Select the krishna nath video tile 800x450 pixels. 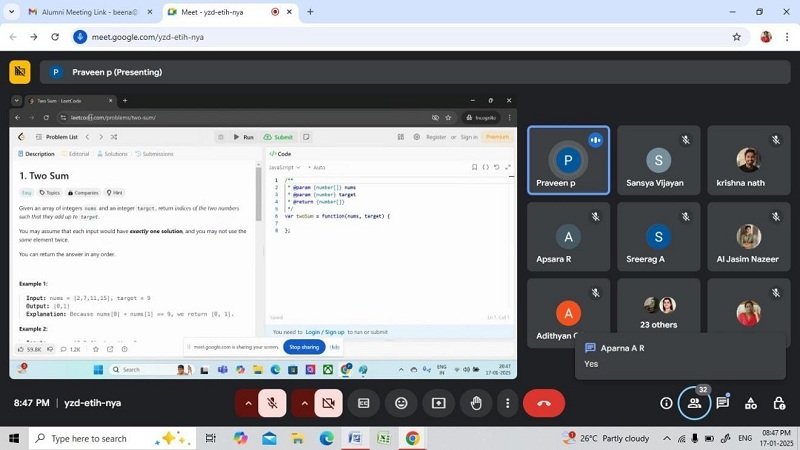coord(748,160)
